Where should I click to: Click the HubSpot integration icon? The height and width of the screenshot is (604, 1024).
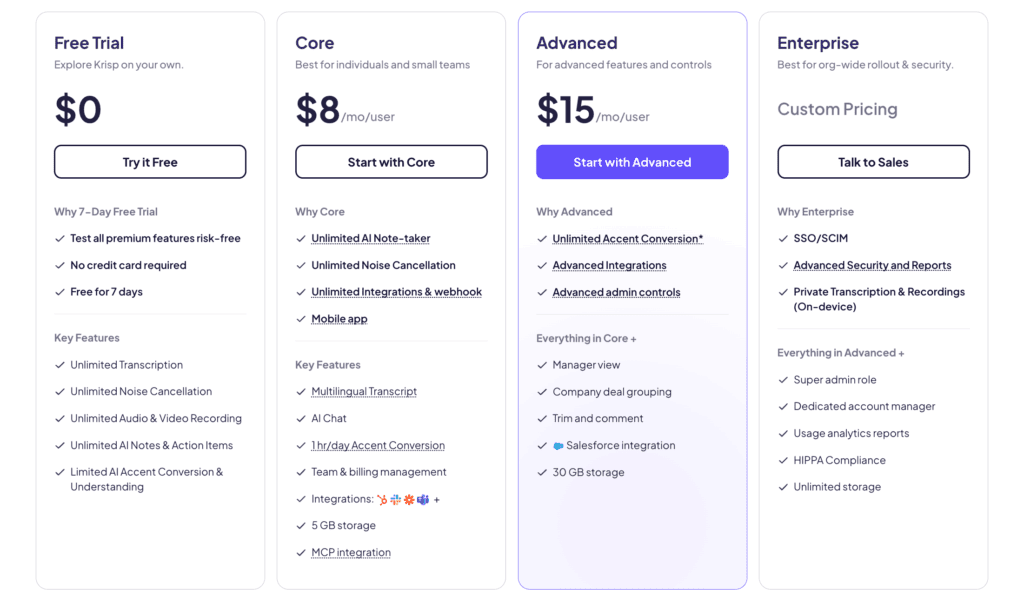tap(381, 499)
